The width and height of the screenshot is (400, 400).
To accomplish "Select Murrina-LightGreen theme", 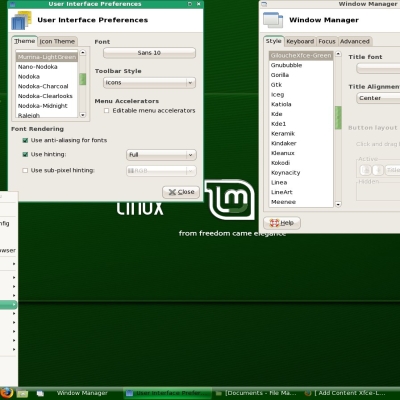I will (47, 57).
